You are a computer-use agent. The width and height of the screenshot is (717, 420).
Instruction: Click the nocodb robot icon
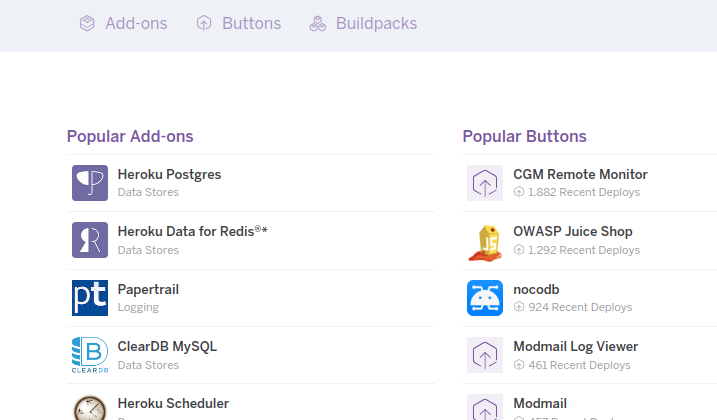click(485, 298)
